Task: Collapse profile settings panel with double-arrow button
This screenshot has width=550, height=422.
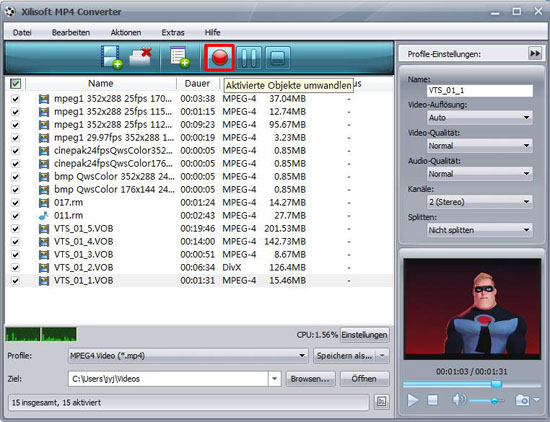Action: (x=535, y=53)
